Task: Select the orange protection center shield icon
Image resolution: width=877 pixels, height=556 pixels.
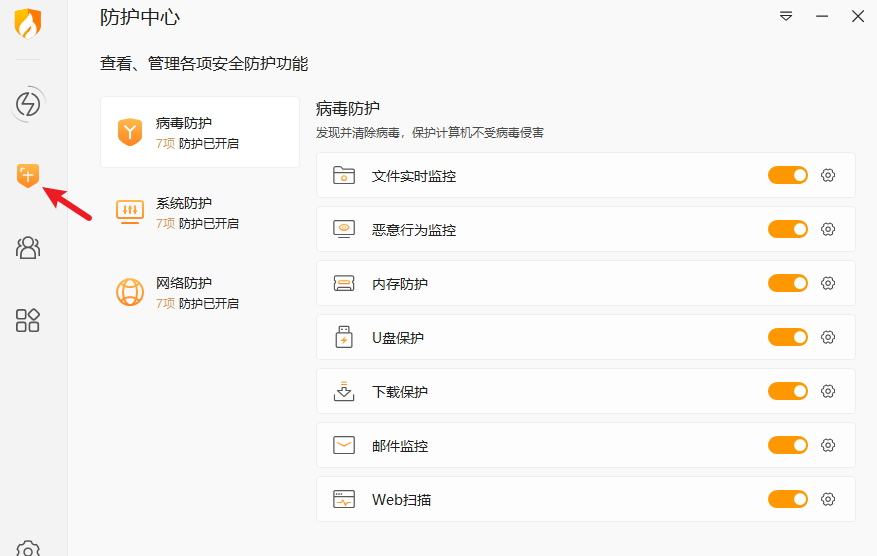Action: (x=27, y=176)
